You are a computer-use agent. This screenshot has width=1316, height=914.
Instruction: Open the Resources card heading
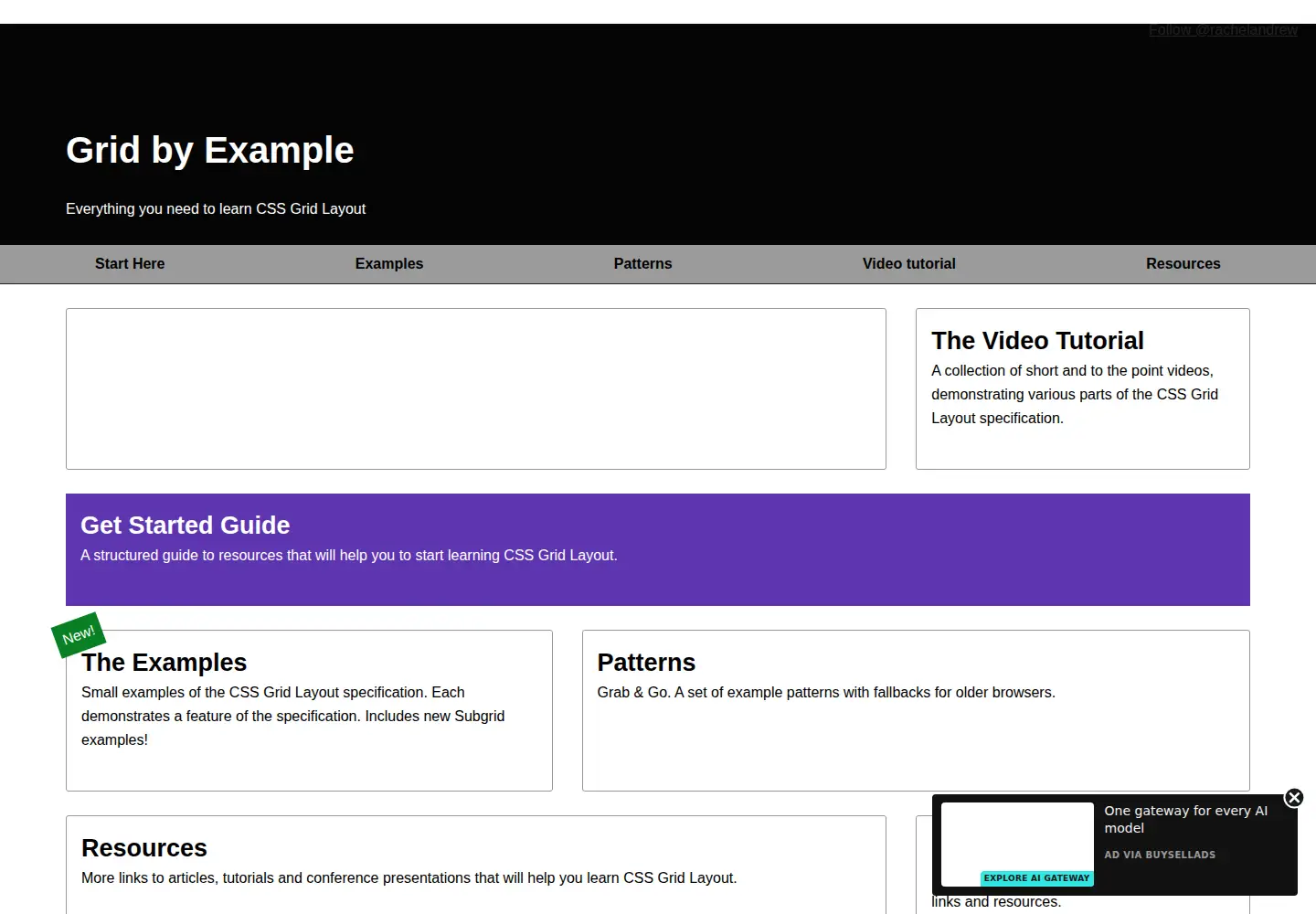(x=144, y=847)
